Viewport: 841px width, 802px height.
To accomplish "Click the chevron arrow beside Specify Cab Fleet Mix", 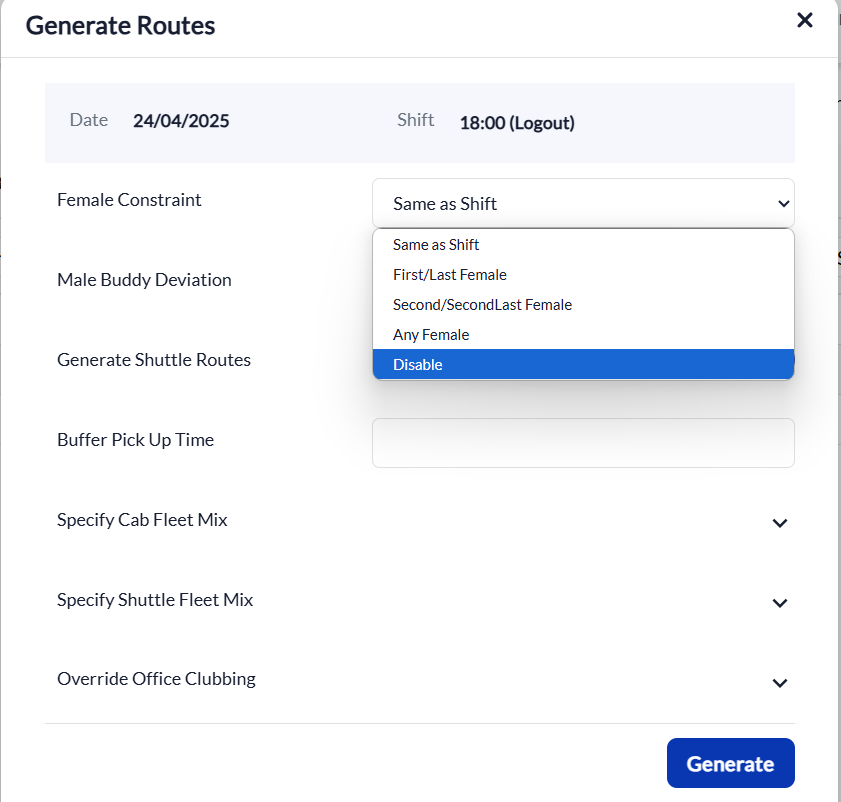I will point(780,523).
